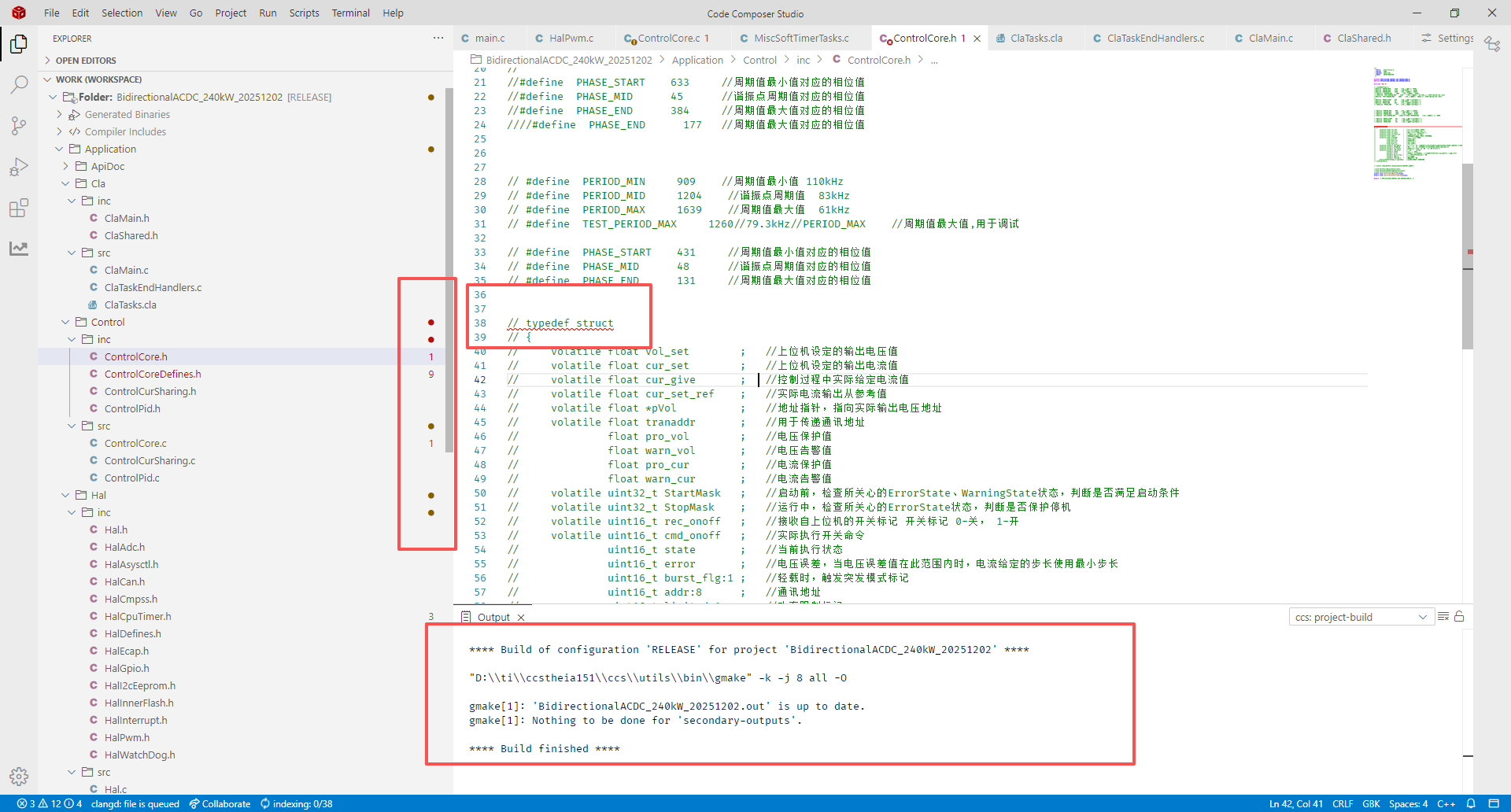Viewport: 1511px width, 812px height.
Task: Open the Source Control view
Action: pyautogui.click(x=19, y=126)
